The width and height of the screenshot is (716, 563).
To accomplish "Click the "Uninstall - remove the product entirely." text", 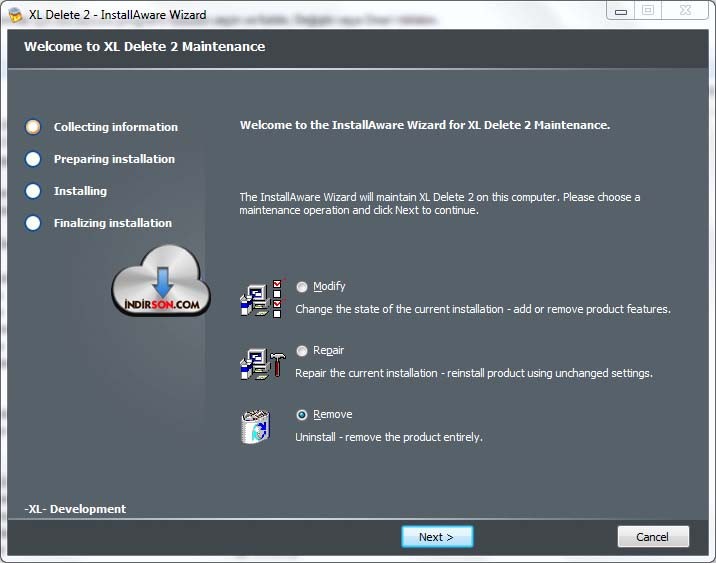I will pyautogui.click(x=389, y=437).
